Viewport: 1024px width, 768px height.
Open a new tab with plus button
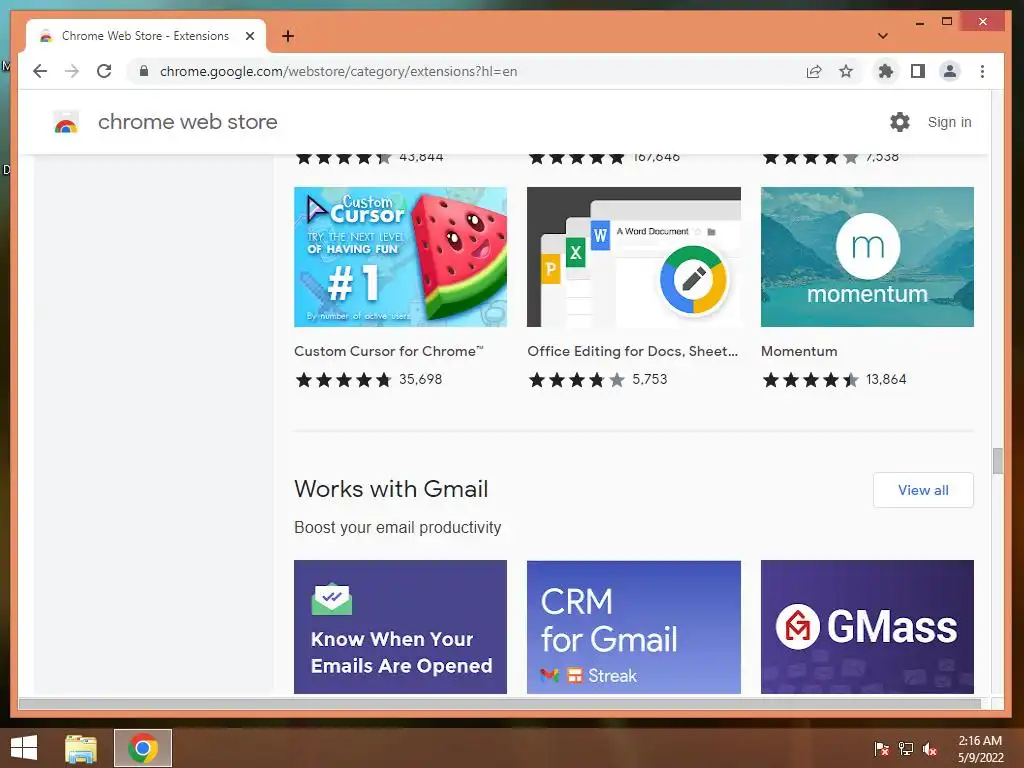(288, 36)
